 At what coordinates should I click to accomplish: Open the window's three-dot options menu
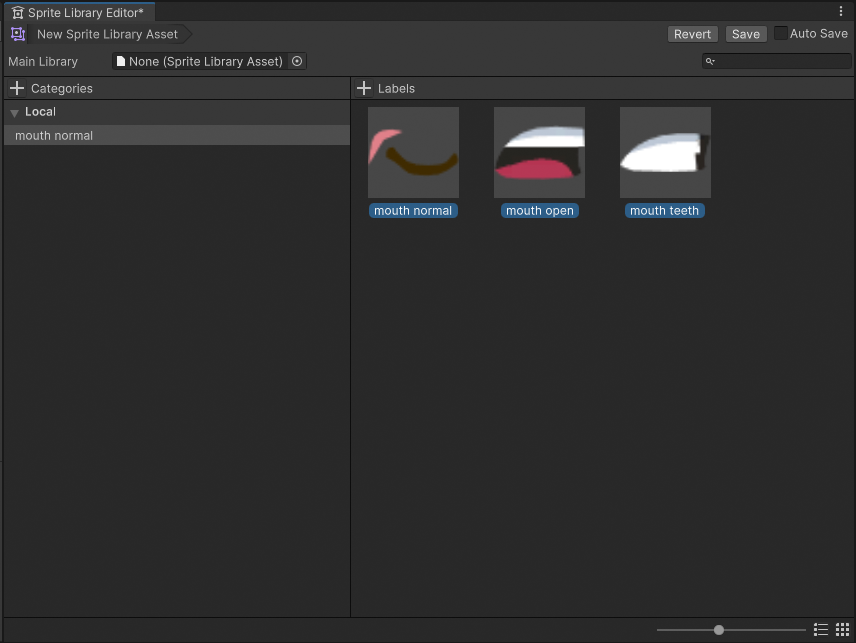[x=841, y=12]
